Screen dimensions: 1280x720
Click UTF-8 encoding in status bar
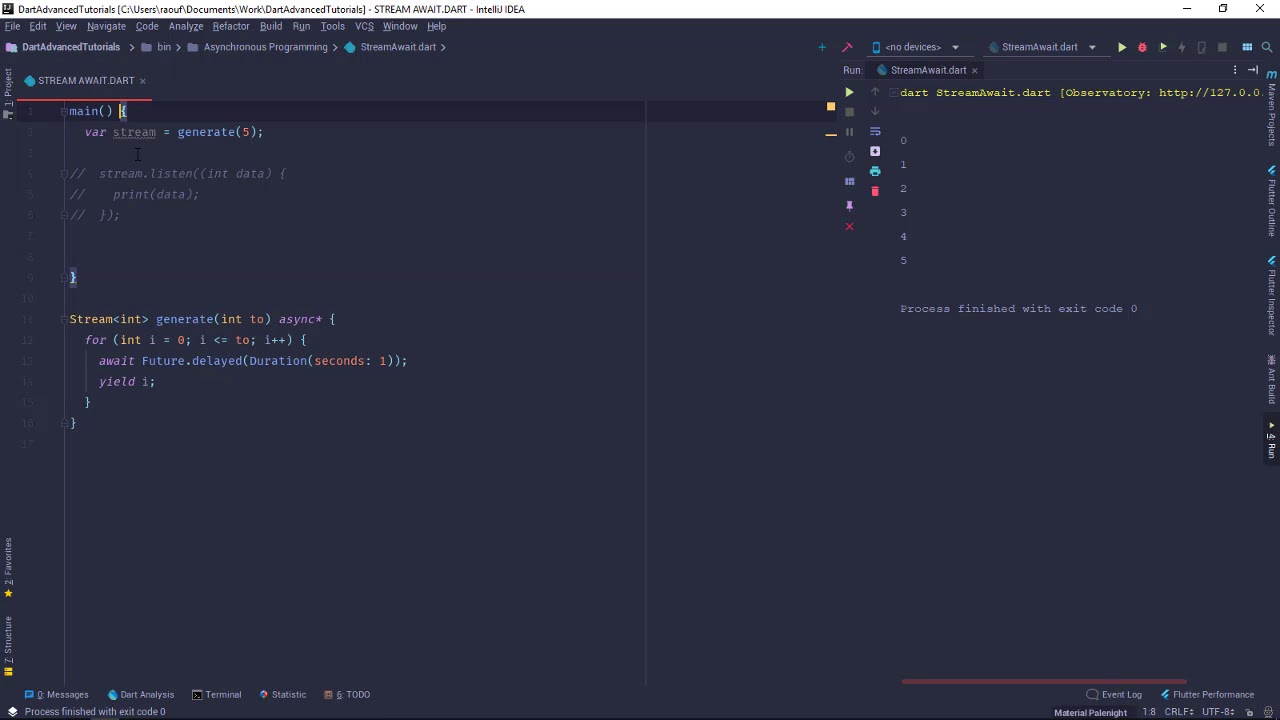pyautogui.click(x=1218, y=712)
